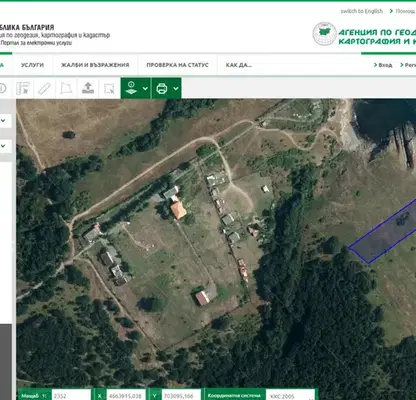Screen dimensions: 416x400
Task: Choose the polygon area measure tool
Action: click(x=66, y=88)
